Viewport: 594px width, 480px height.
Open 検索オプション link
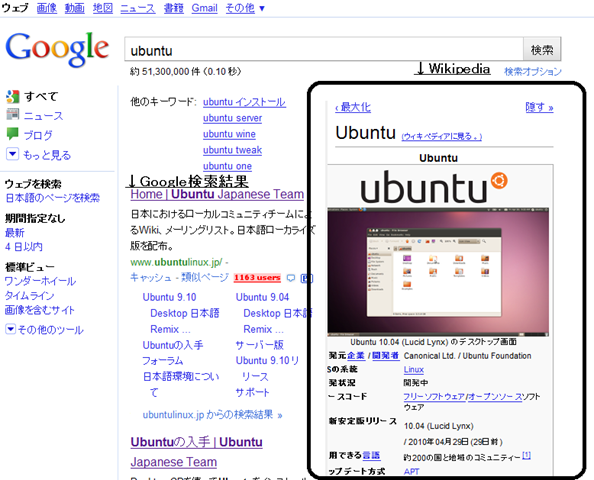point(533,71)
